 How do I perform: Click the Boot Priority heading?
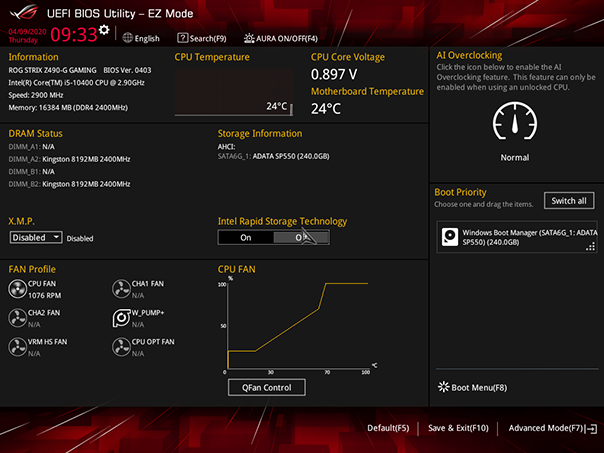pyautogui.click(x=460, y=192)
